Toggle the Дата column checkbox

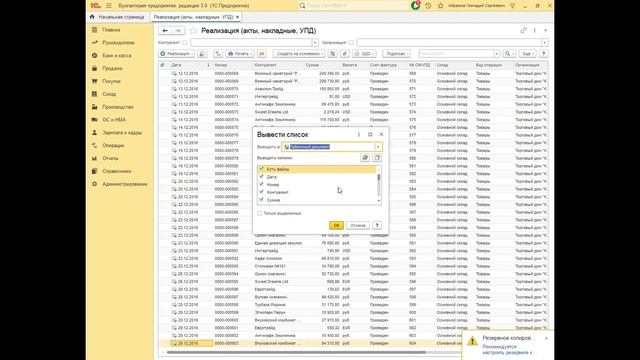point(262,177)
